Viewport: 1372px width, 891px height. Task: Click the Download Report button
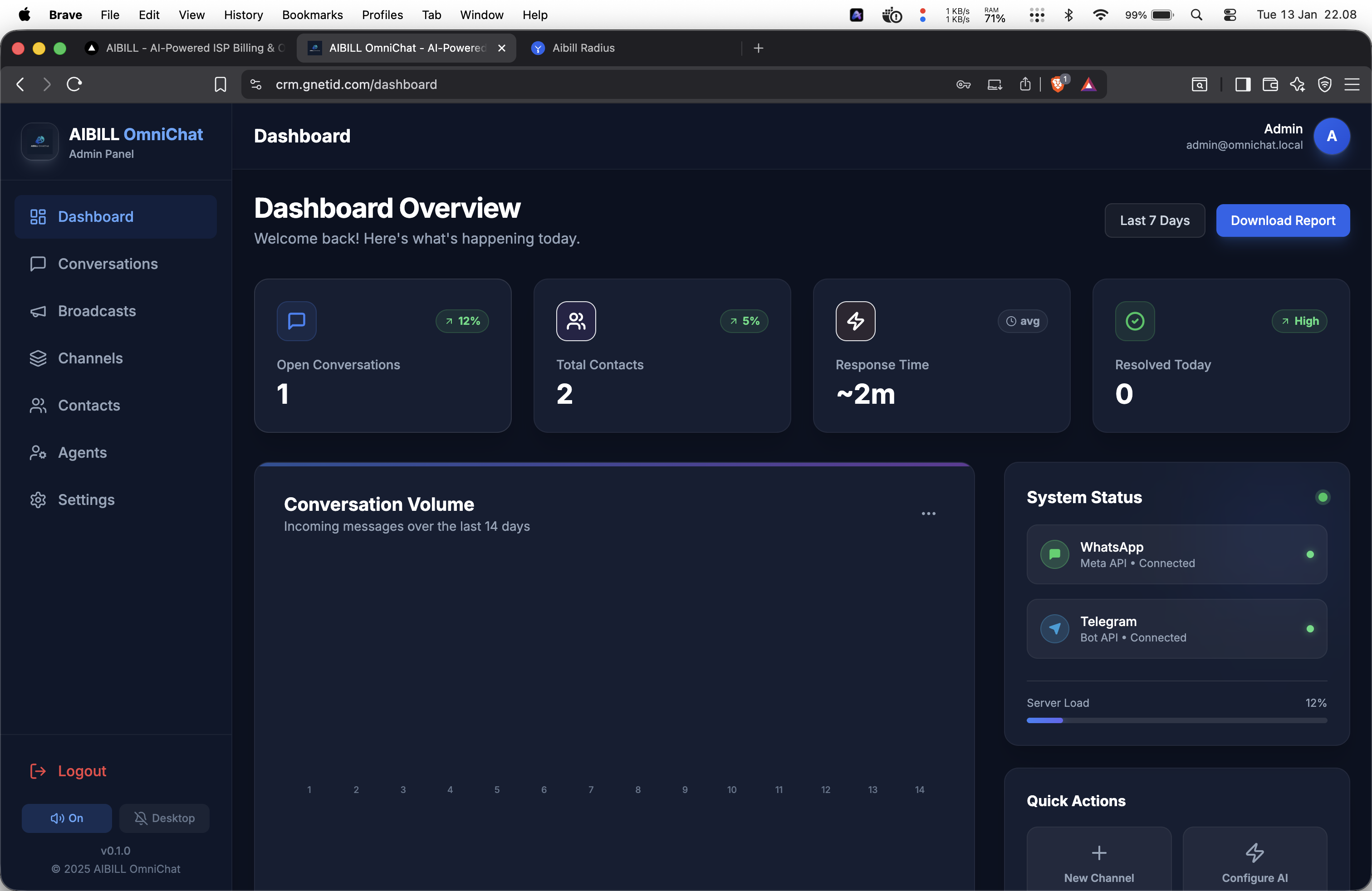click(x=1282, y=220)
